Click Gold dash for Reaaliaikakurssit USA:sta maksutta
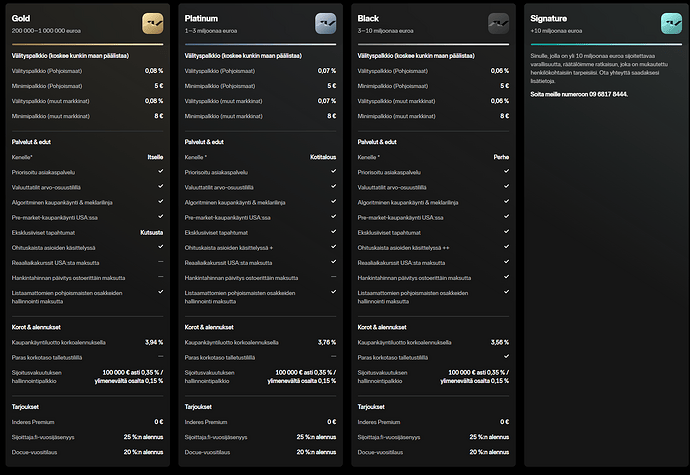The image size is (690, 475). pos(161,261)
